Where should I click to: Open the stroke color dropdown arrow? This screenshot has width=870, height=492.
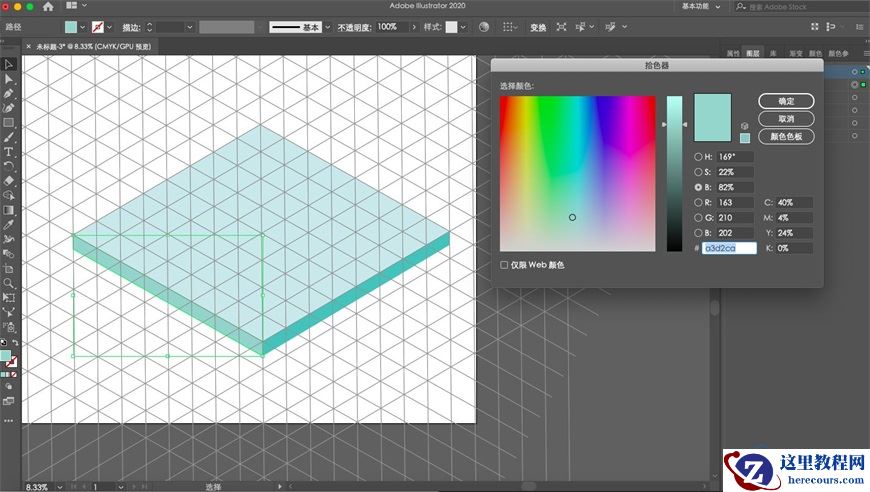109,27
